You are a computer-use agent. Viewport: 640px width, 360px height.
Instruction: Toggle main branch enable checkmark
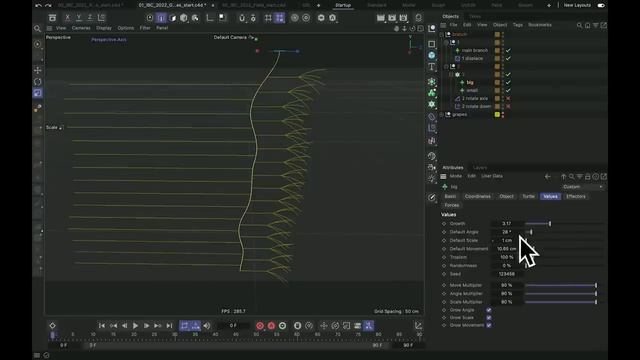508,50
